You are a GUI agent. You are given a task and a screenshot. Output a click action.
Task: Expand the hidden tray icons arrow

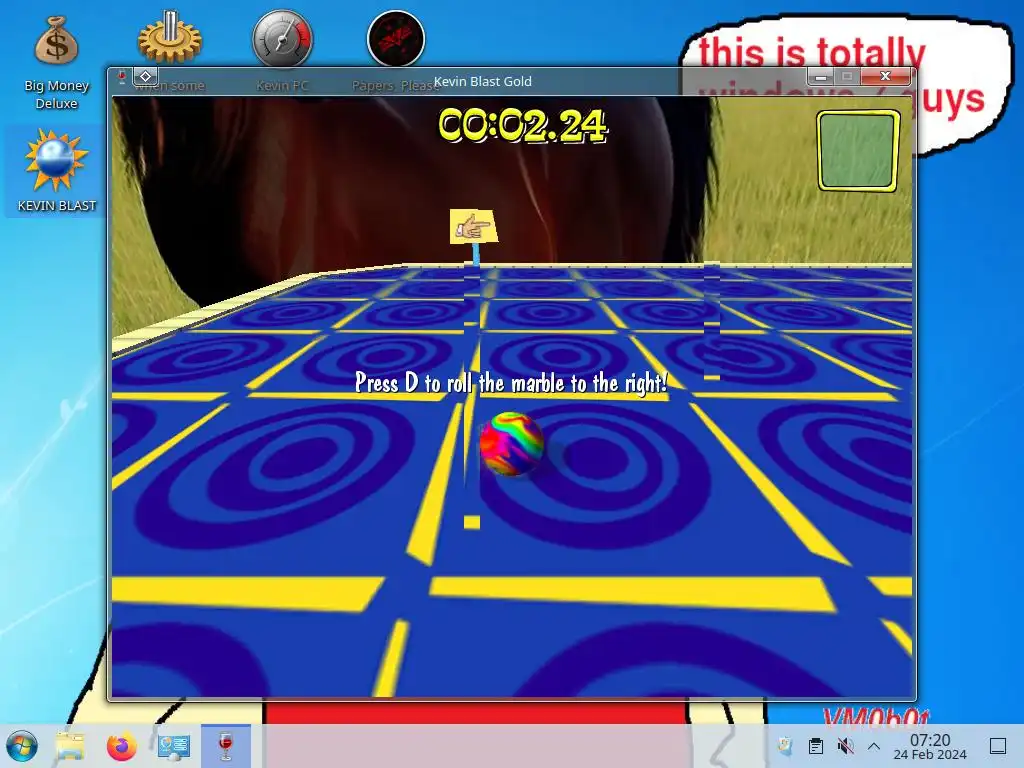874,746
